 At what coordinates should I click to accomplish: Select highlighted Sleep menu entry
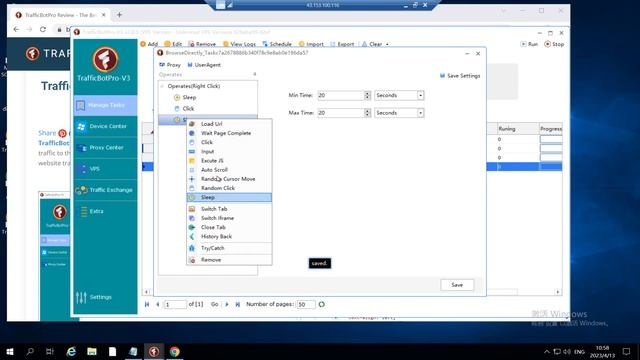point(229,197)
